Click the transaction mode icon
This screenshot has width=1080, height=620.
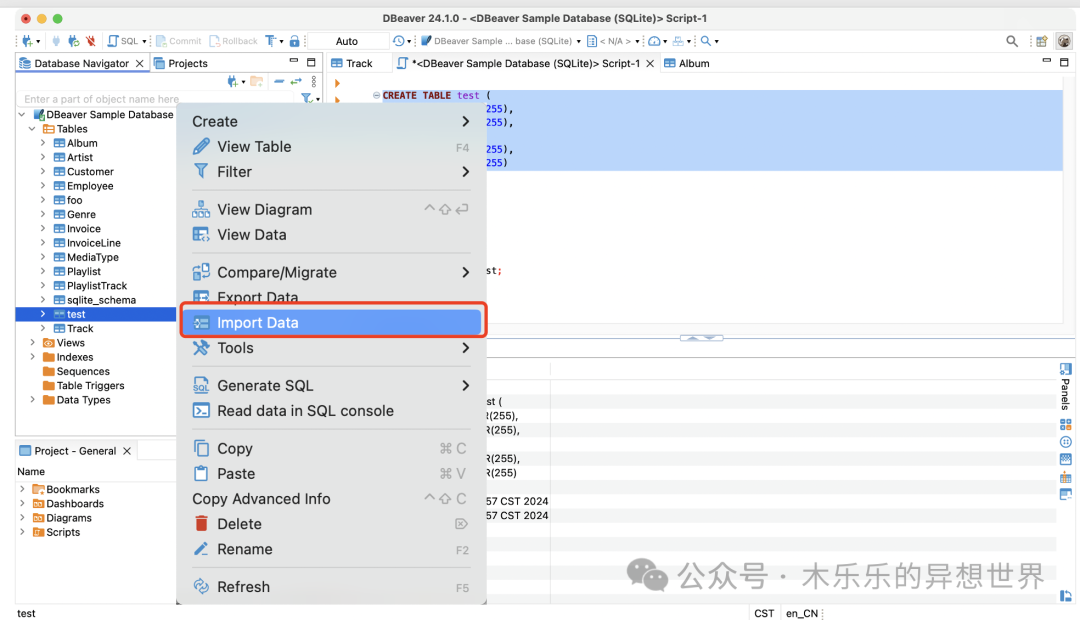(x=271, y=41)
